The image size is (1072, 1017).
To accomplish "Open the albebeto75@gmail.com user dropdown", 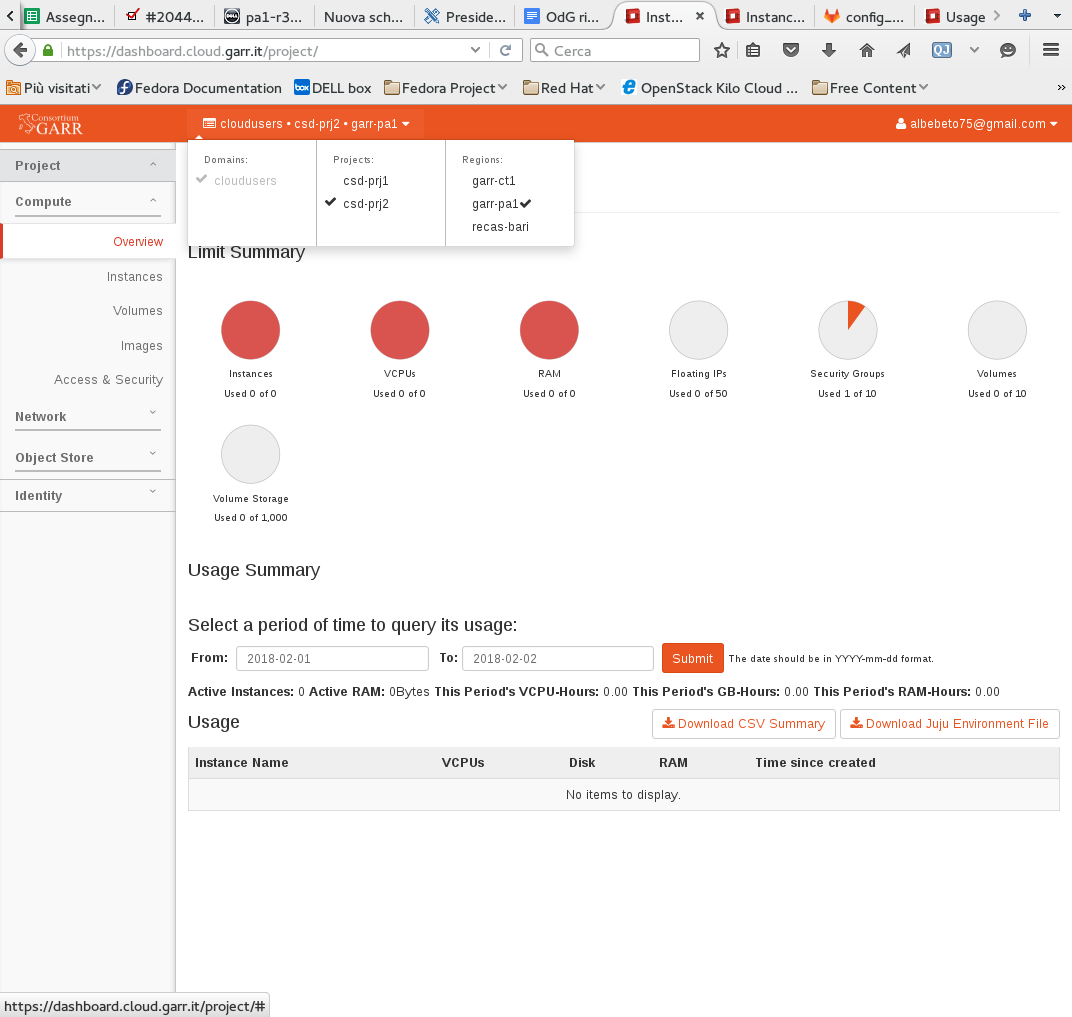I will (977, 124).
